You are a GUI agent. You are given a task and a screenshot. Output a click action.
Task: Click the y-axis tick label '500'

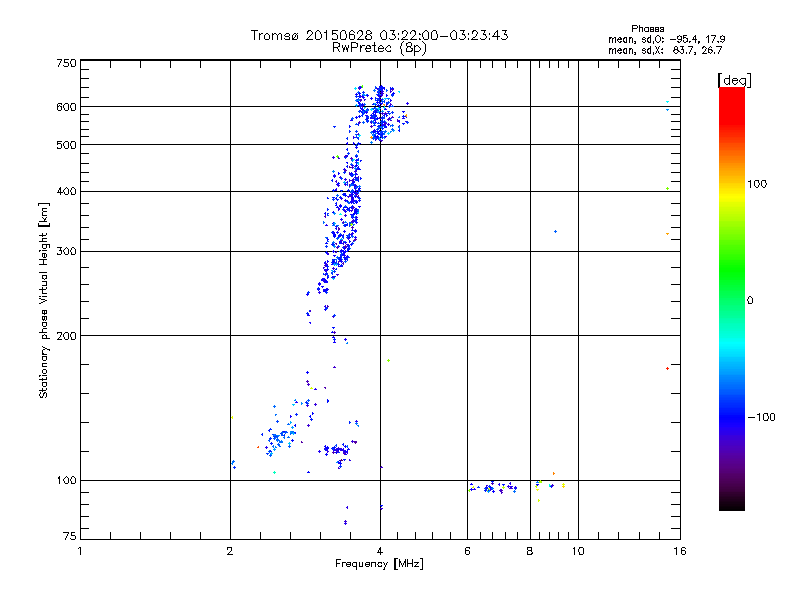tap(67, 145)
